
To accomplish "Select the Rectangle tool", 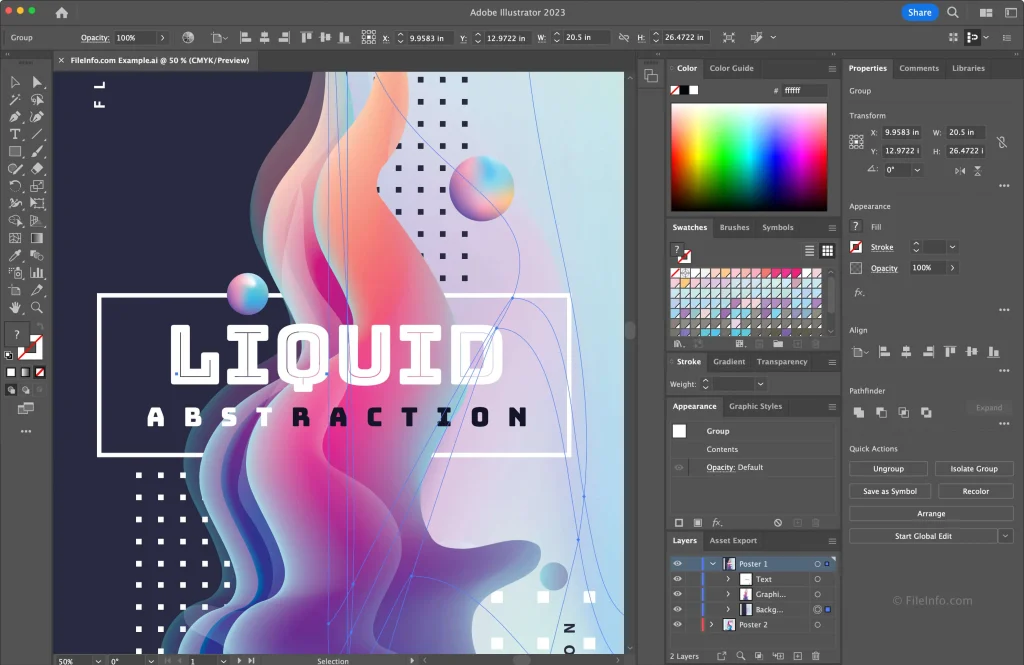I will point(15,151).
